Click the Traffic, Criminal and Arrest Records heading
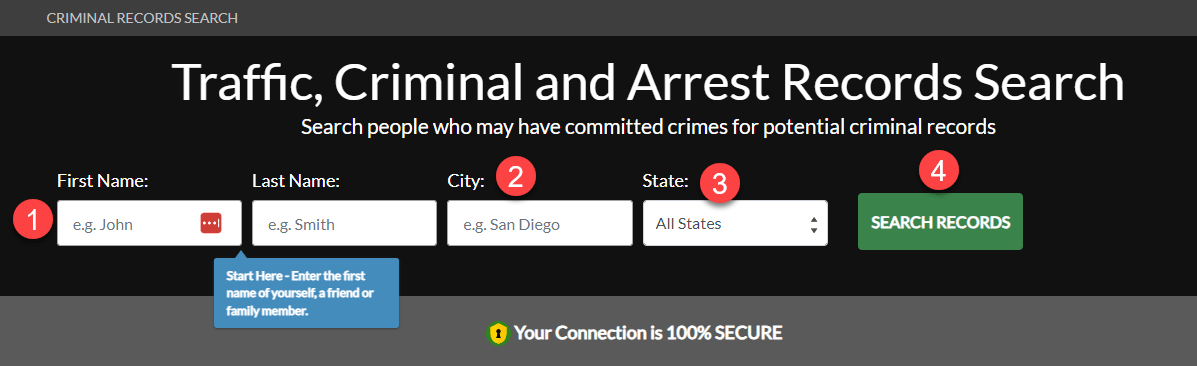Image resolution: width=1197 pixels, height=366 pixels. pyautogui.click(x=648, y=81)
